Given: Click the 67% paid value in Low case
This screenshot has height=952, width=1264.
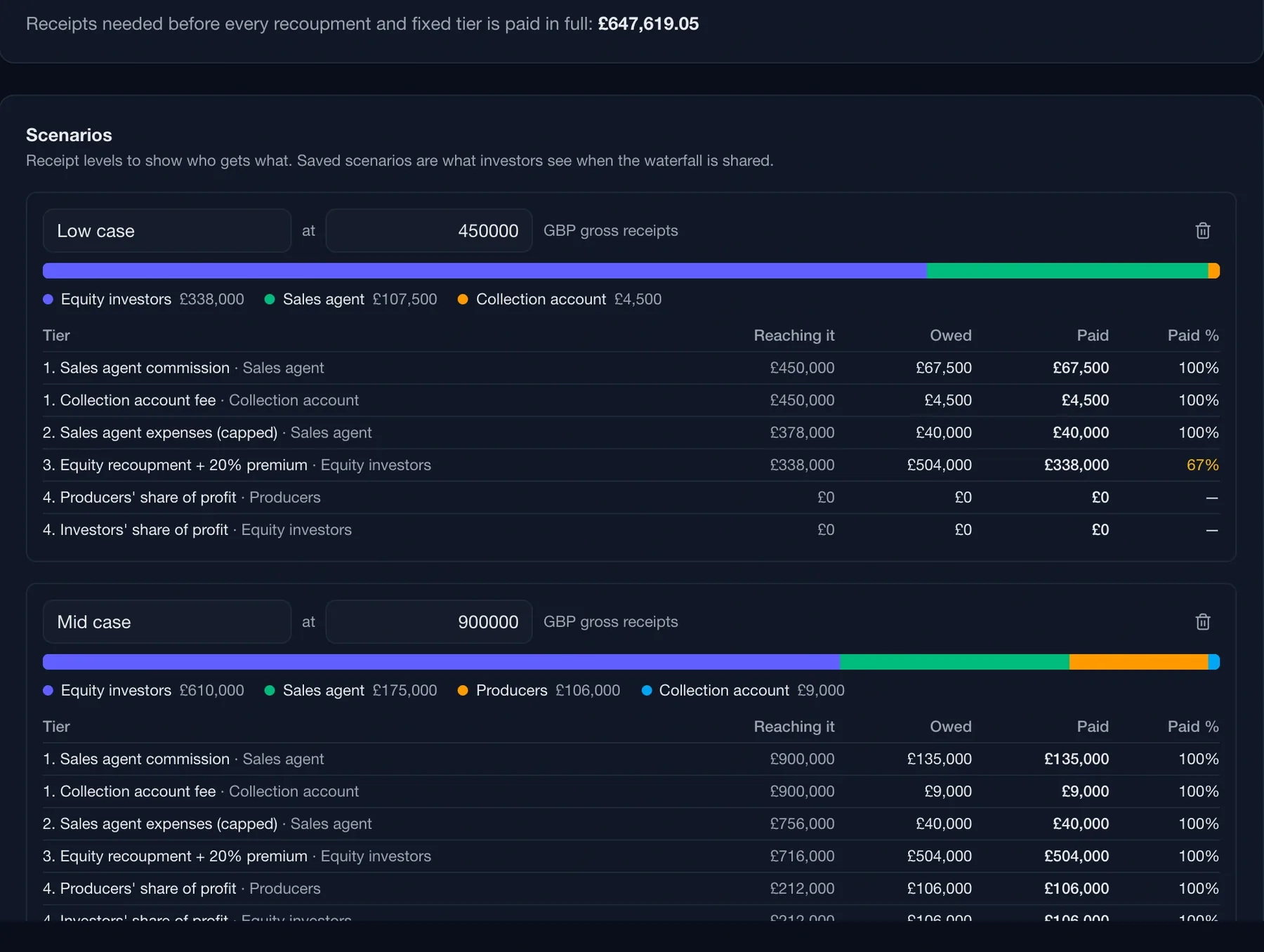Looking at the screenshot, I should pos(1202,465).
